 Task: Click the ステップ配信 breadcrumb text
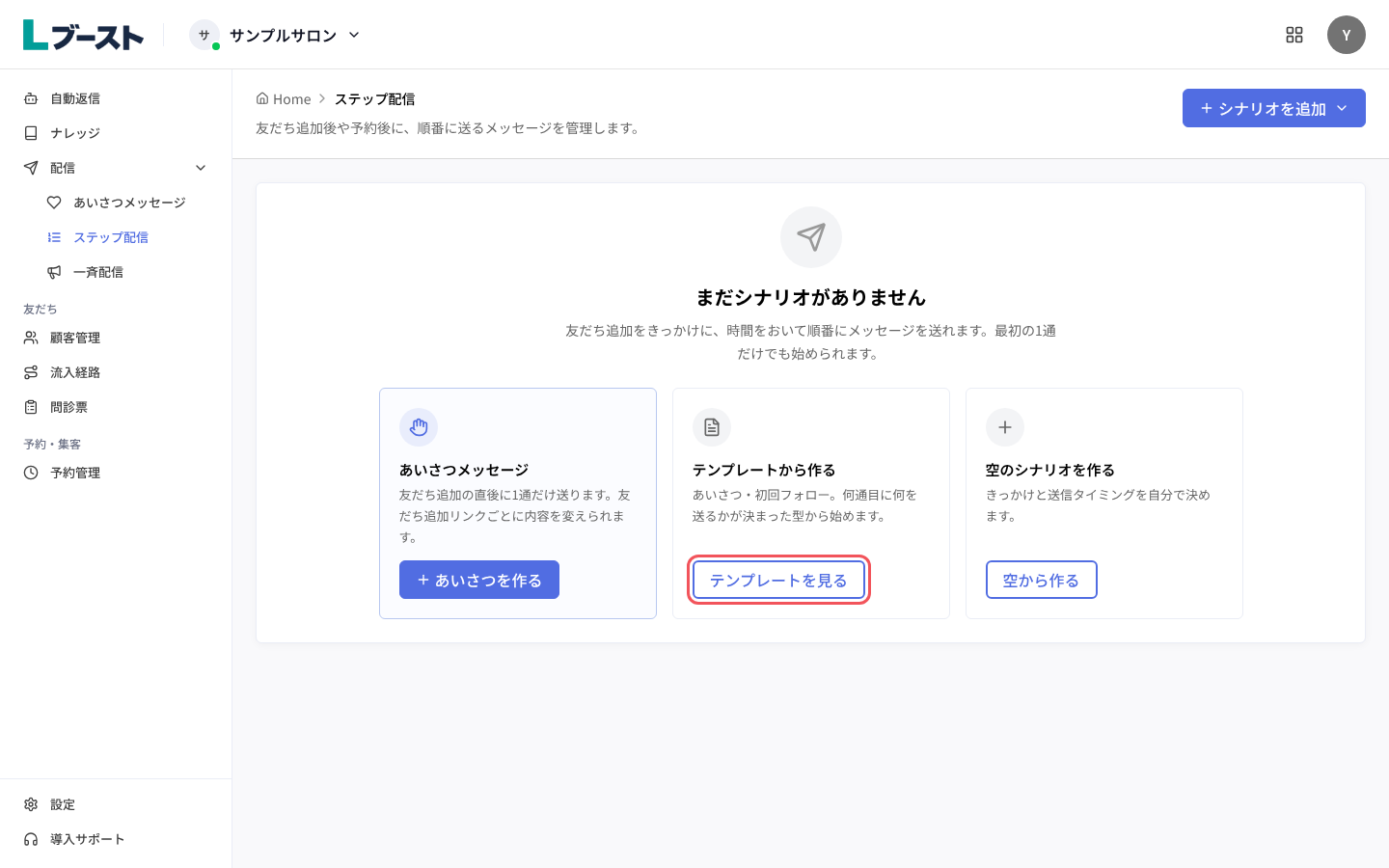[x=374, y=98]
